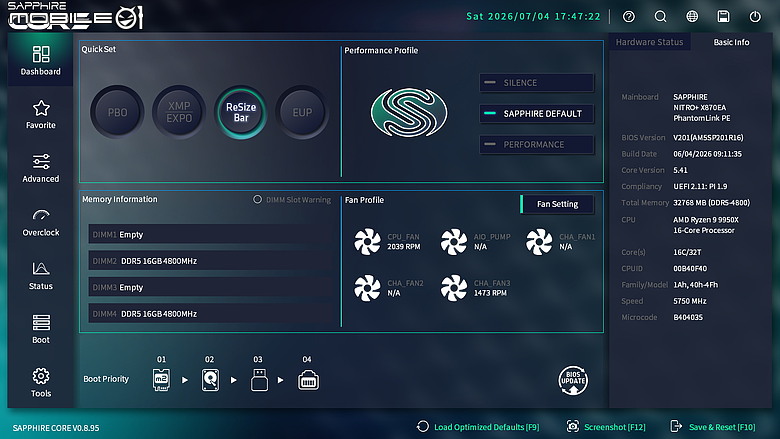Switch to the Basic Info tab
This screenshot has width=780, height=439.
pyautogui.click(x=731, y=42)
